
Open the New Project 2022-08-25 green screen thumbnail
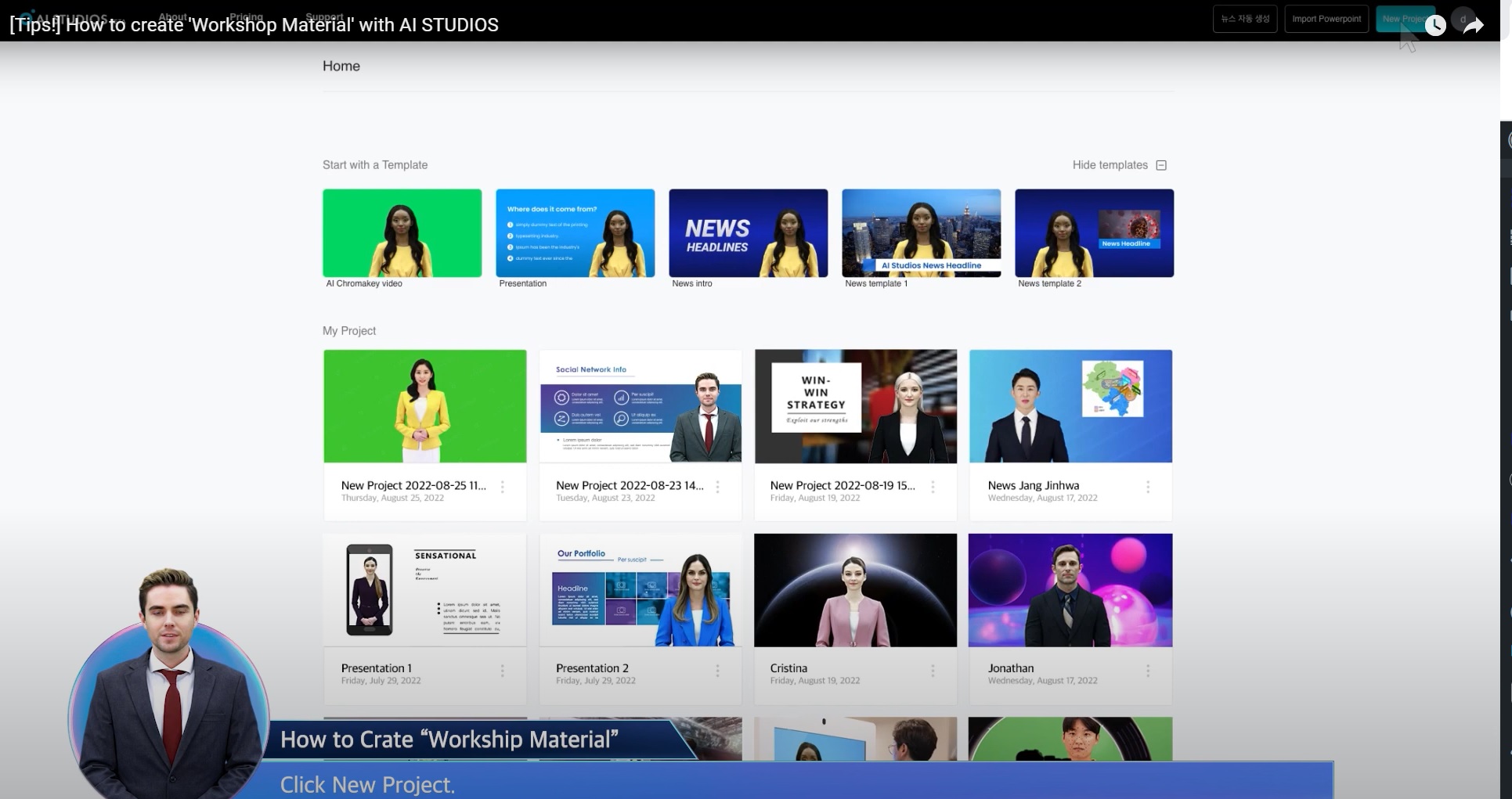(425, 406)
